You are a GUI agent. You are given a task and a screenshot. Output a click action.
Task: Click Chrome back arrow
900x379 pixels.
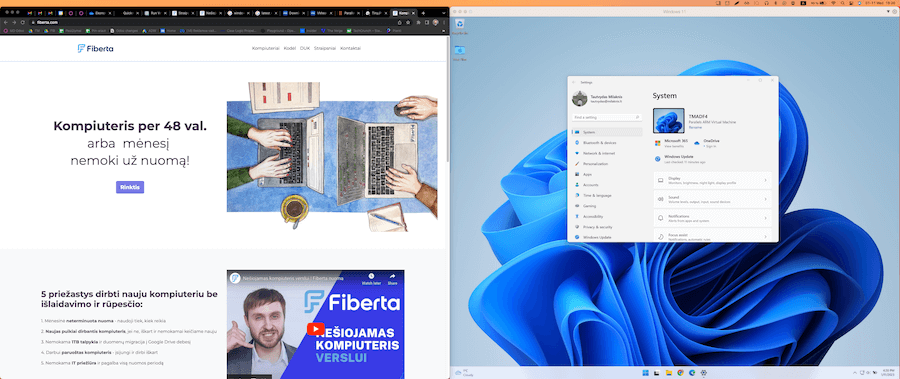(5, 22)
